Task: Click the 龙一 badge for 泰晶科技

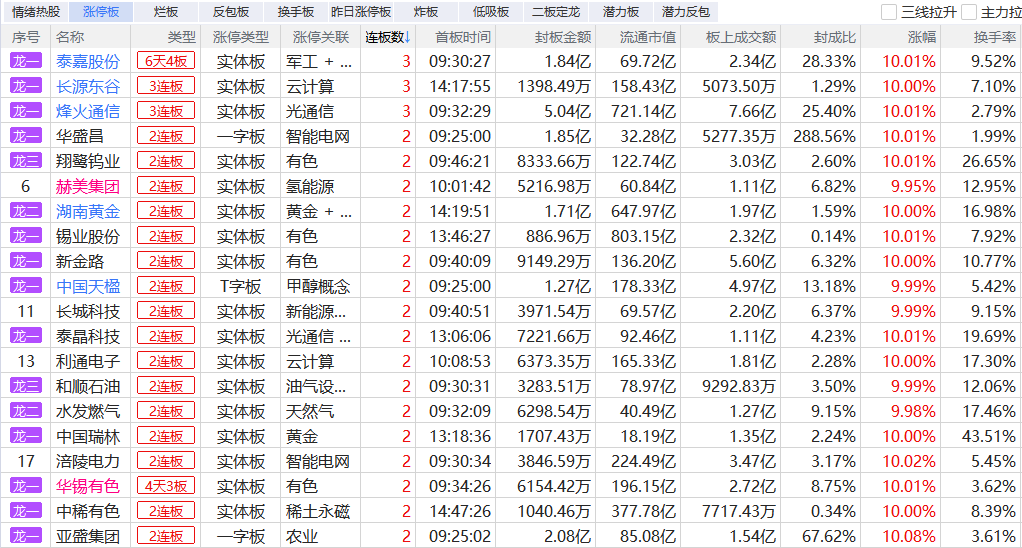Action: click(25, 336)
